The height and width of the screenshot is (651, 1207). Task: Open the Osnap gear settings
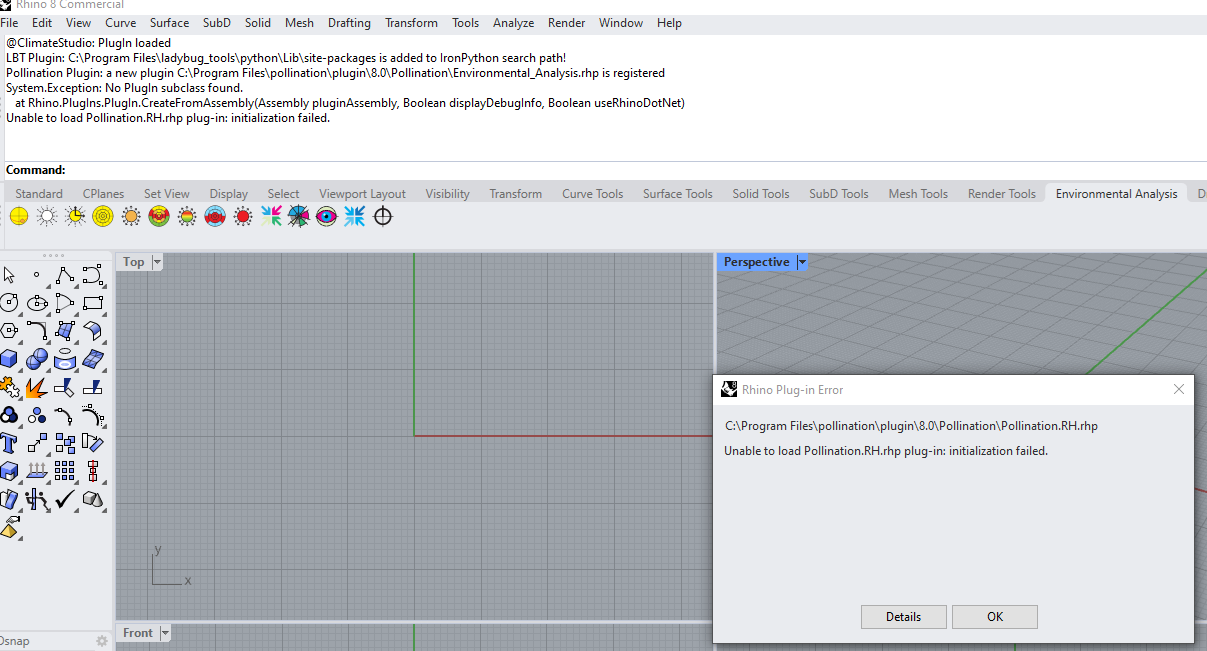click(x=101, y=641)
